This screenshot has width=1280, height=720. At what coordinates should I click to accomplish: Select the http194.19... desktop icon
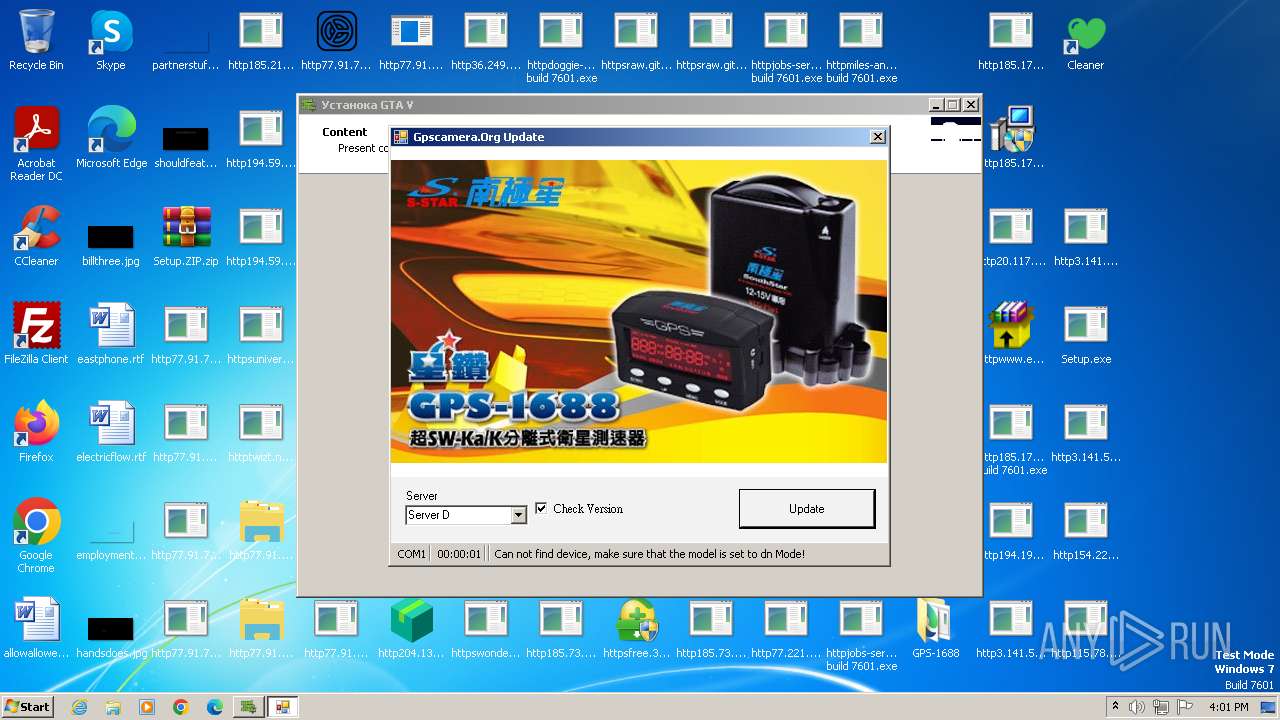tap(1010, 530)
